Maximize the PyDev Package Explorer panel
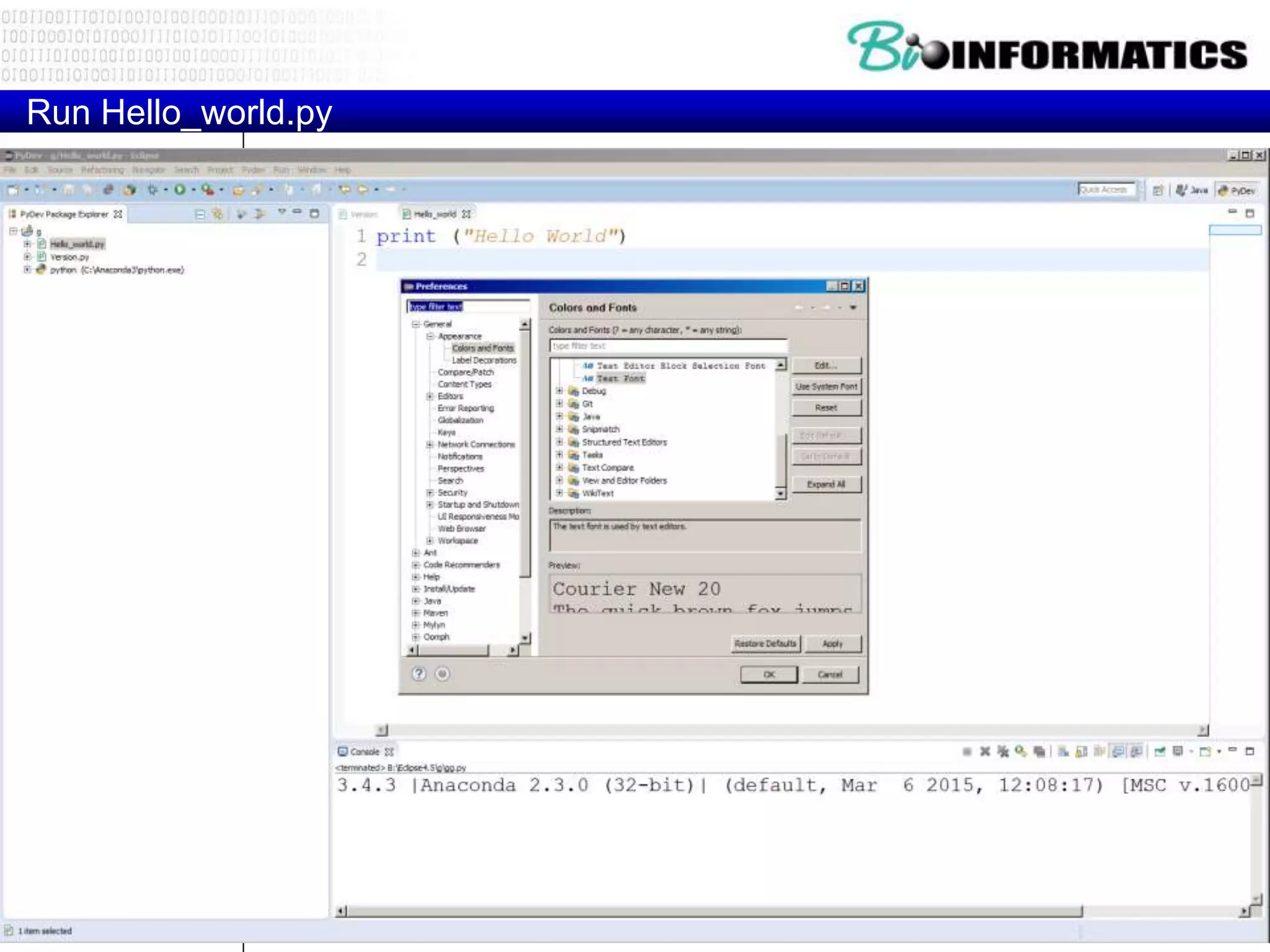 [x=314, y=213]
